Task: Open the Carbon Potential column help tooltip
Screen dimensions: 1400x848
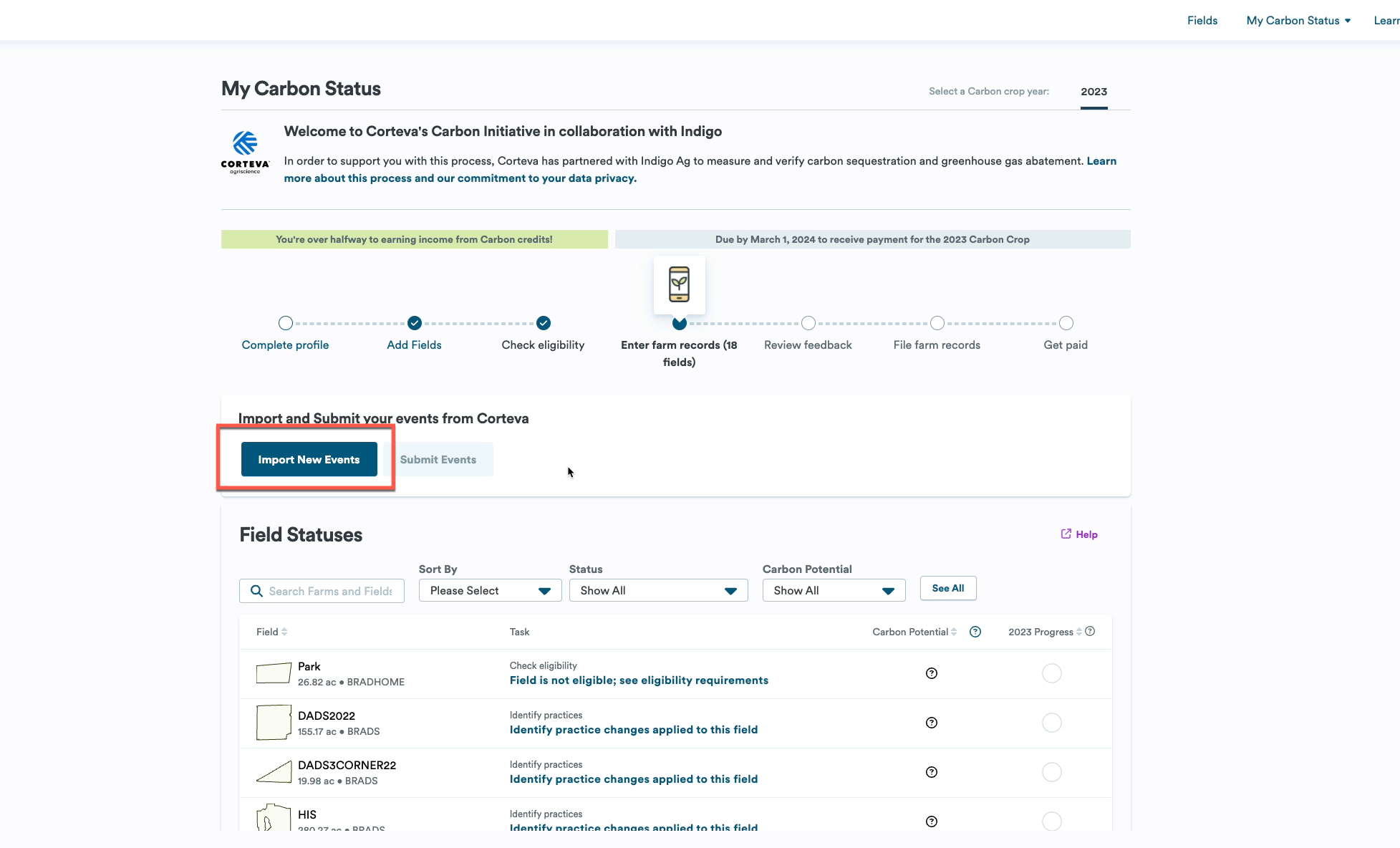Action: [x=975, y=632]
